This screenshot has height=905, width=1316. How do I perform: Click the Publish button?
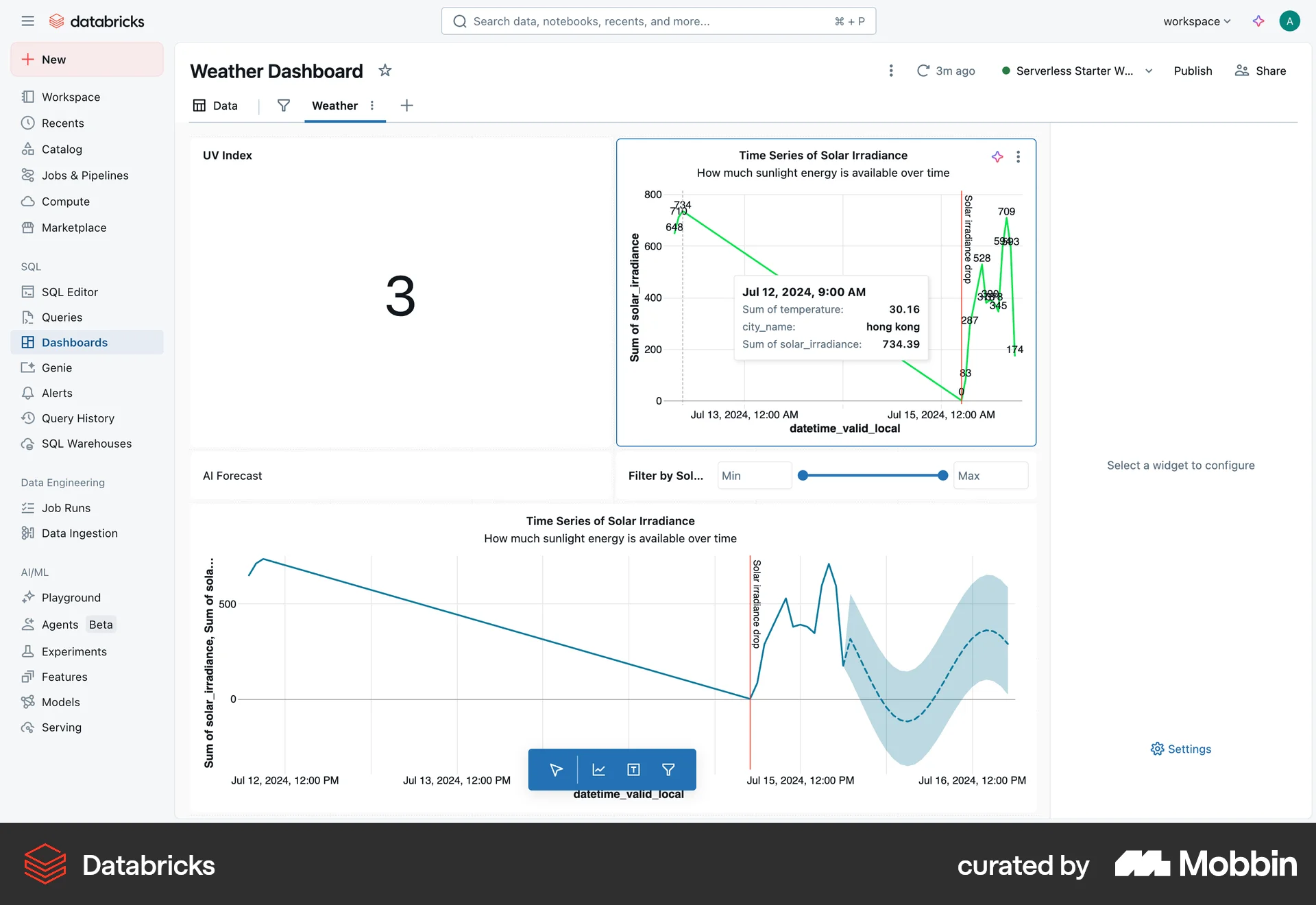(x=1193, y=71)
